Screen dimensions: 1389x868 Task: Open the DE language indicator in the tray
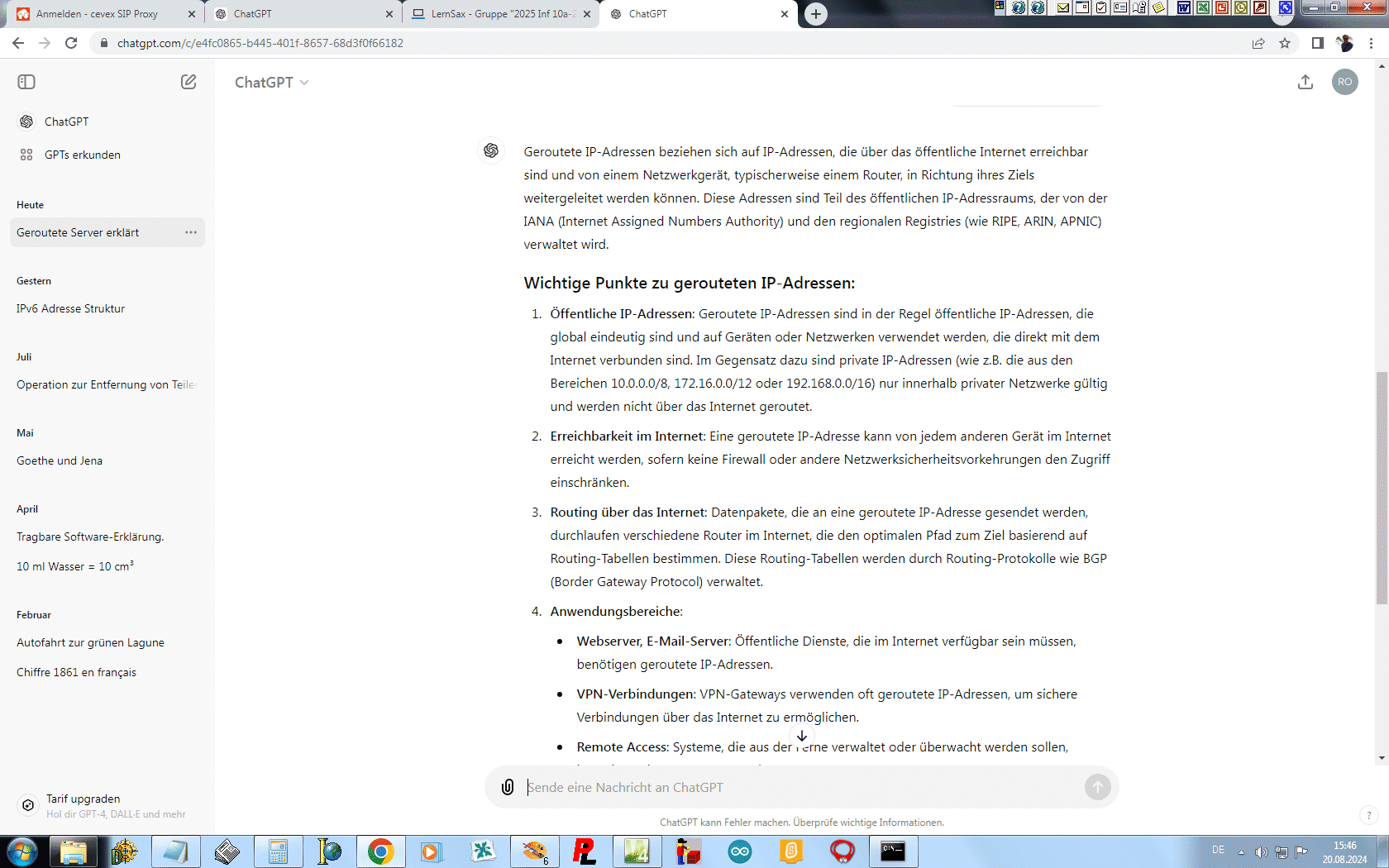[1218, 850]
